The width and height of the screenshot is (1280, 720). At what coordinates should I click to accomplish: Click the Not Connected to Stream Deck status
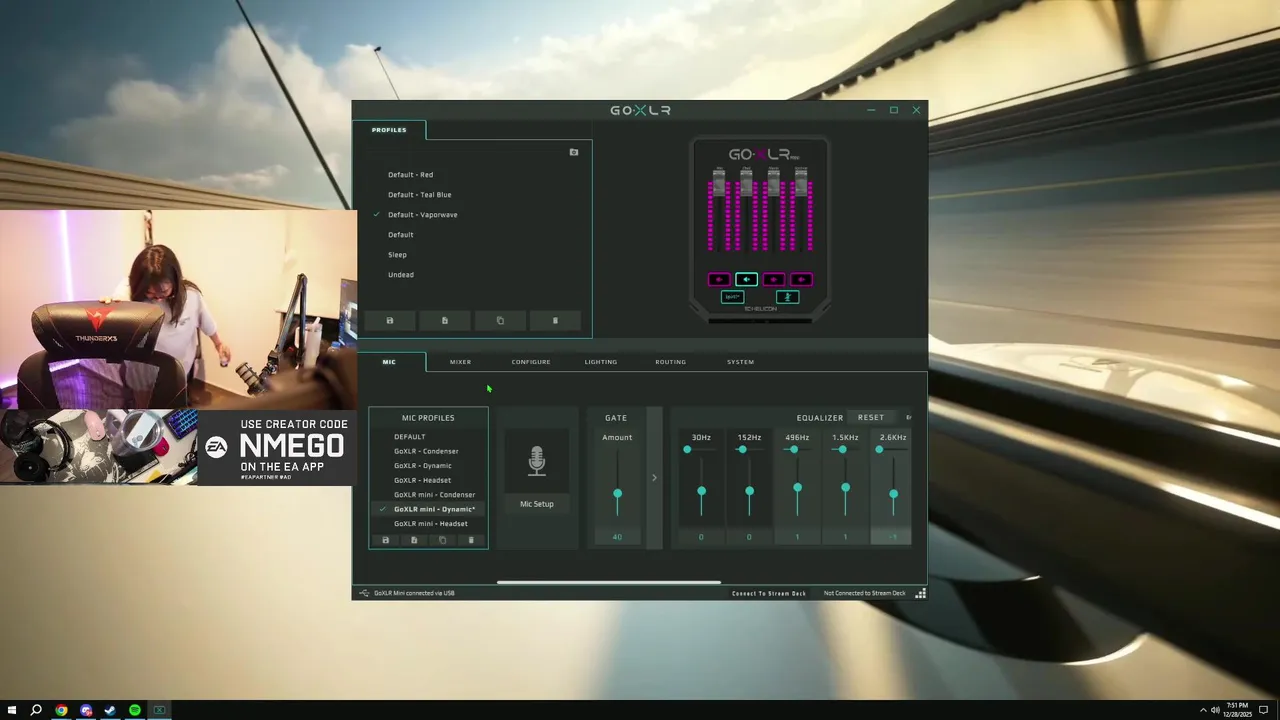click(x=864, y=593)
